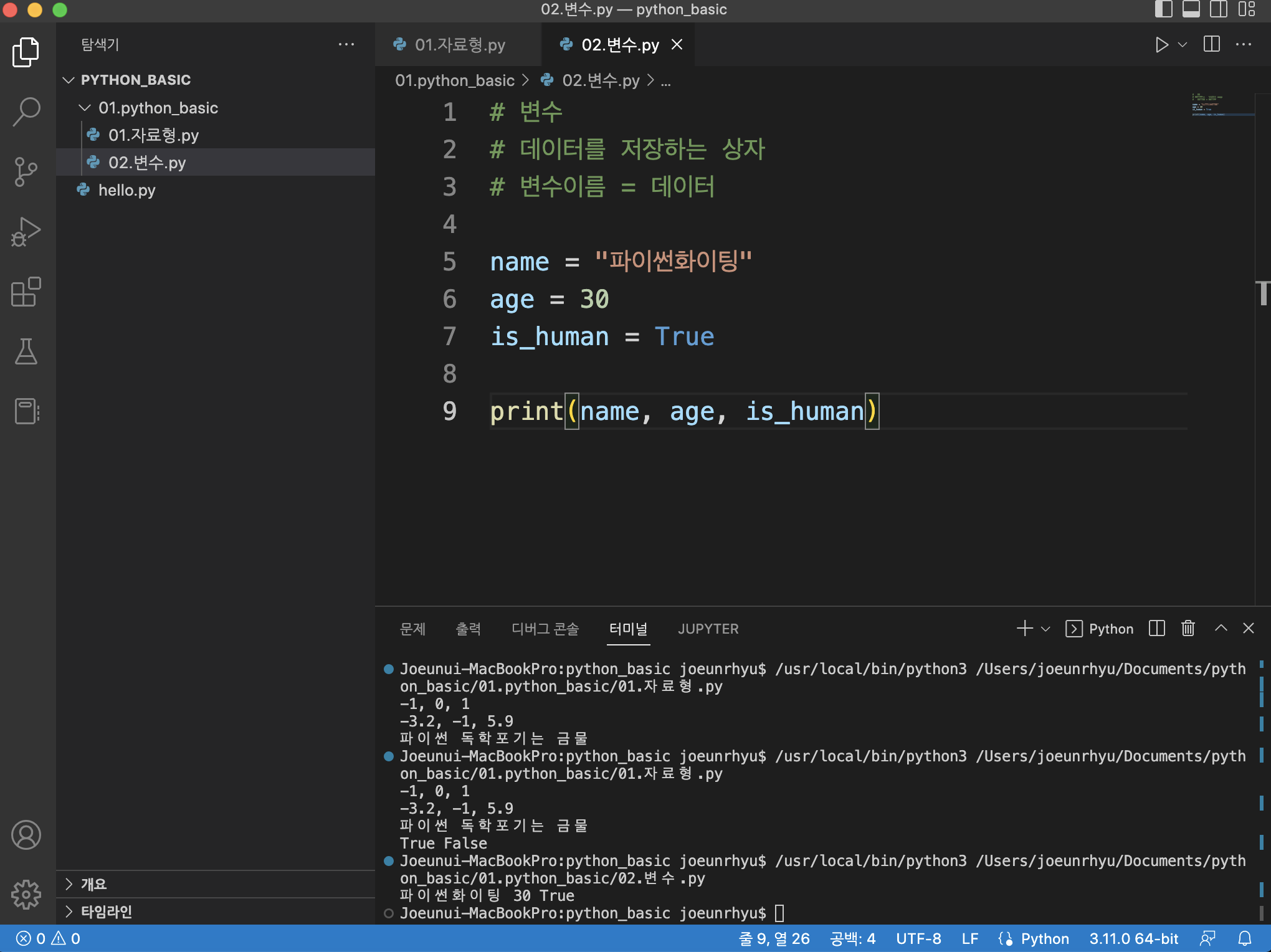Open 01.자료형.py in the file explorer
Image resolution: width=1271 pixels, height=952 pixels.
[153, 135]
